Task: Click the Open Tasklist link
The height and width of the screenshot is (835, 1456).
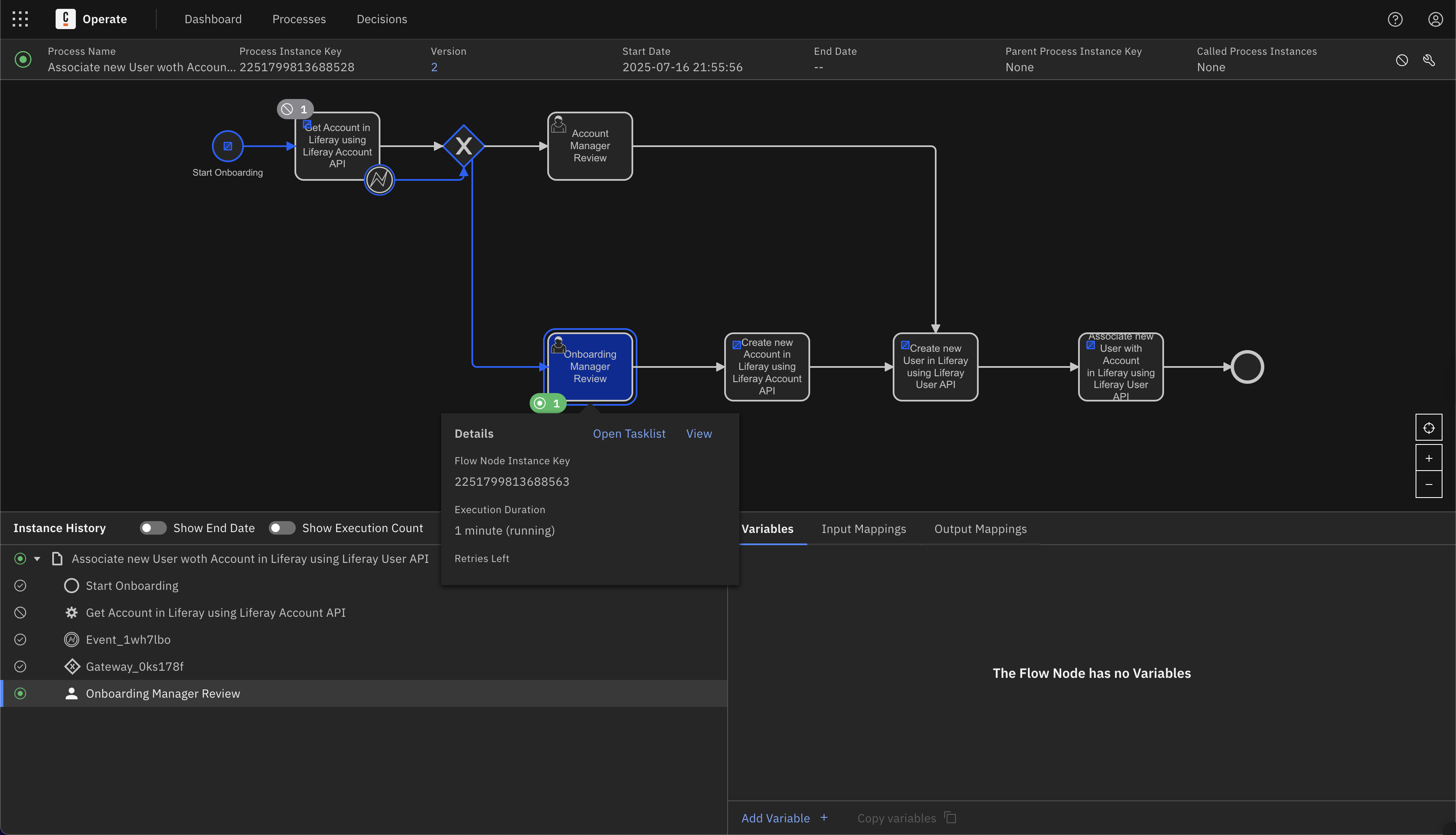Action: (x=629, y=434)
